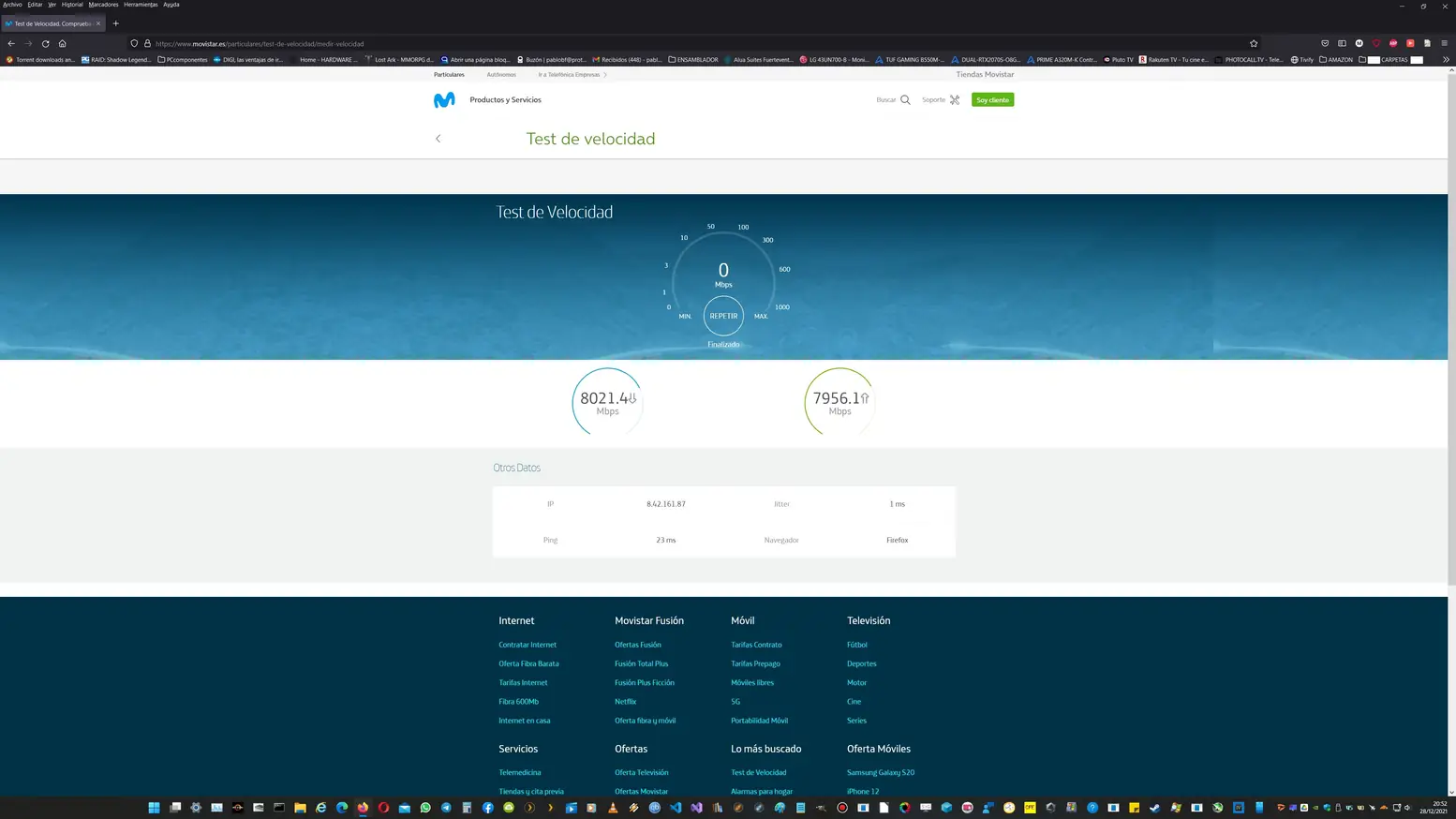Open Netflix footer link
The image size is (1456, 819).
coord(625,702)
